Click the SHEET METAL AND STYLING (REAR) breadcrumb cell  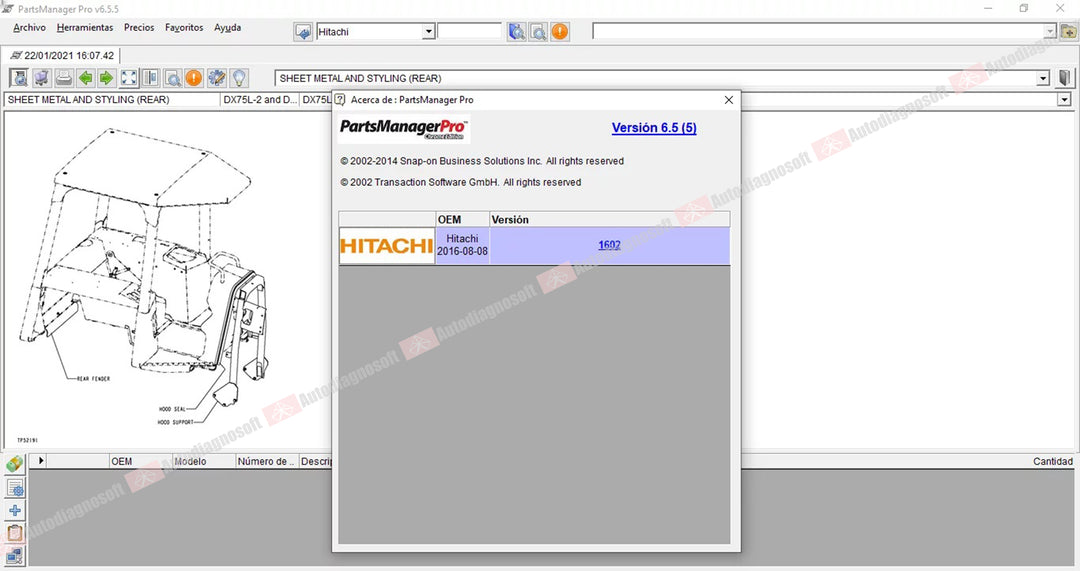[112, 100]
